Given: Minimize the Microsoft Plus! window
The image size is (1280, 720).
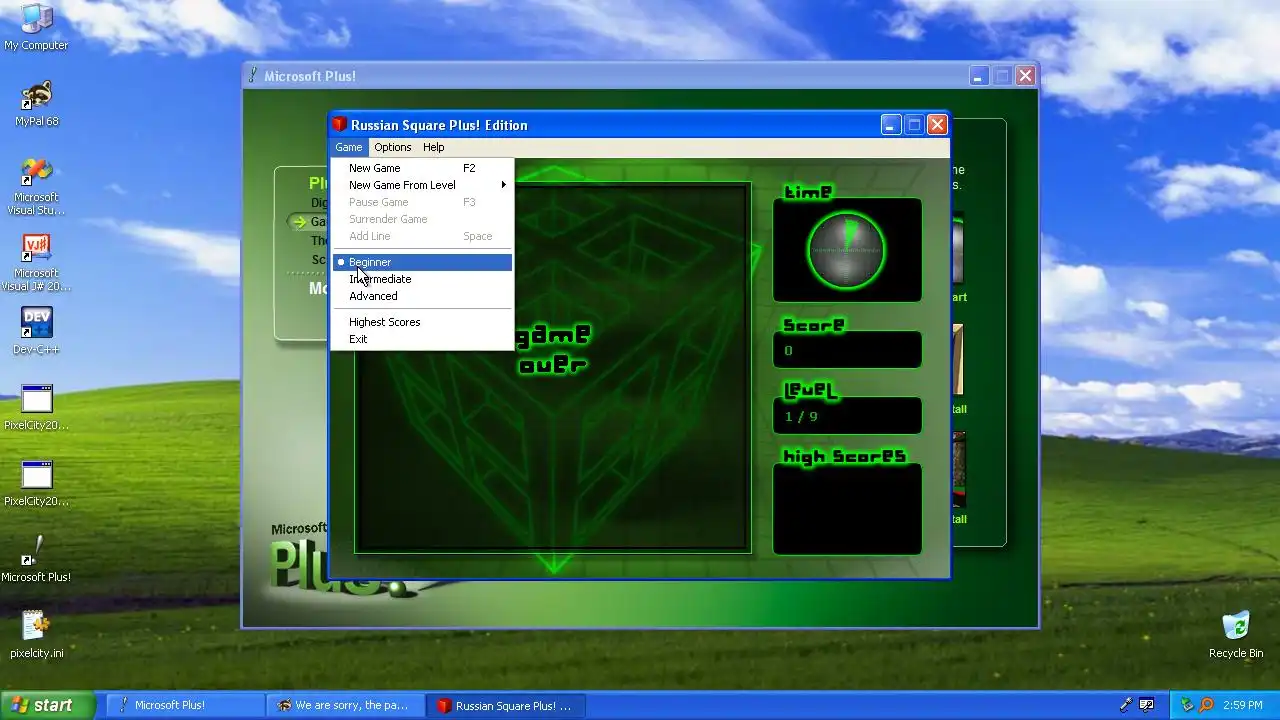Looking at the screenshot, I should (979, 76).
